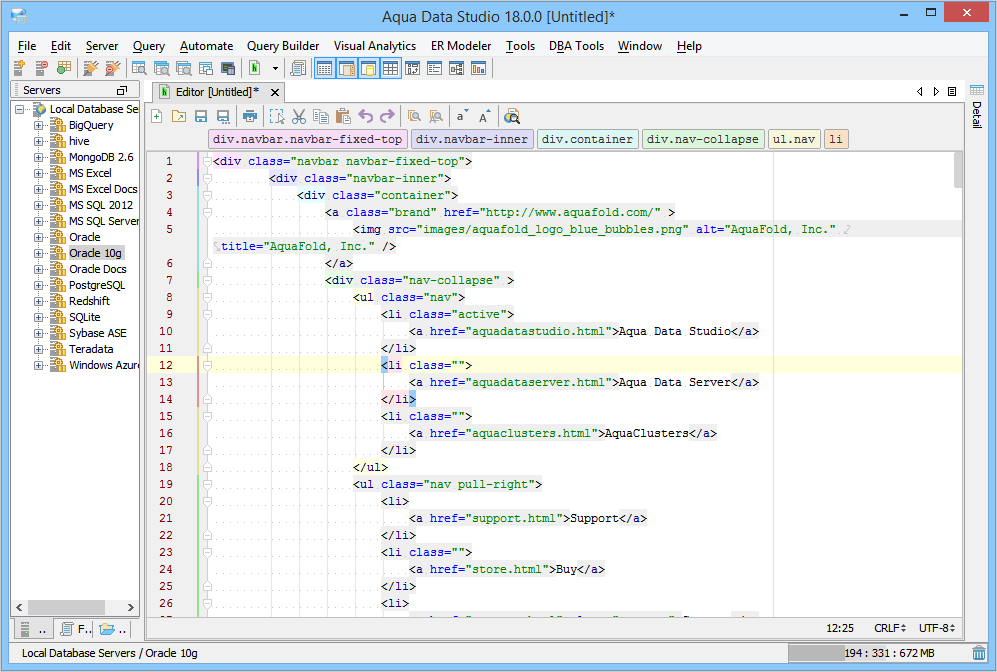Create a new file in the editor
The width and height of the screenshot is (997, 672).
point(157,116)
